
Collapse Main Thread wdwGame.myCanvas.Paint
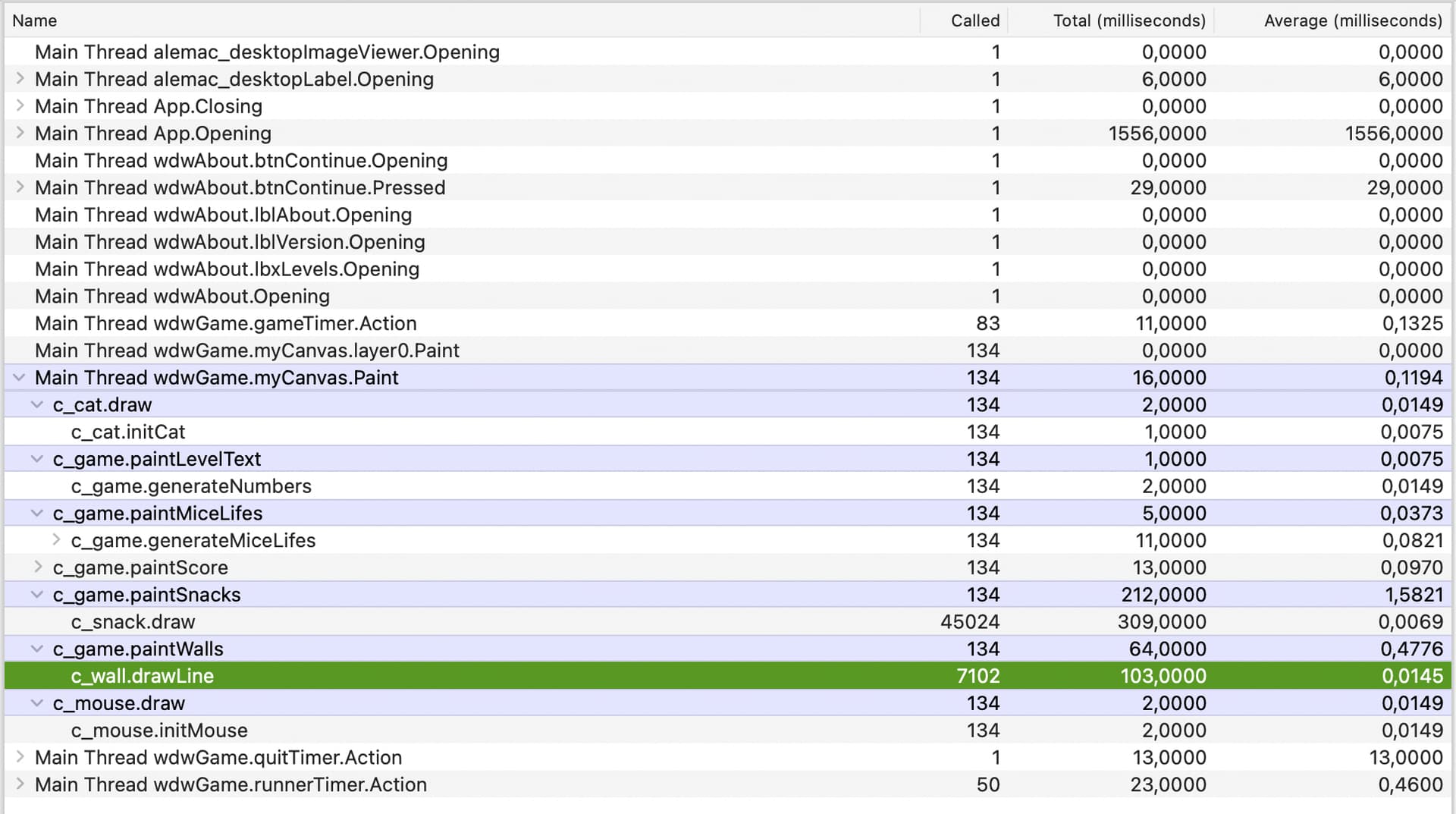[x=20, y=378]
